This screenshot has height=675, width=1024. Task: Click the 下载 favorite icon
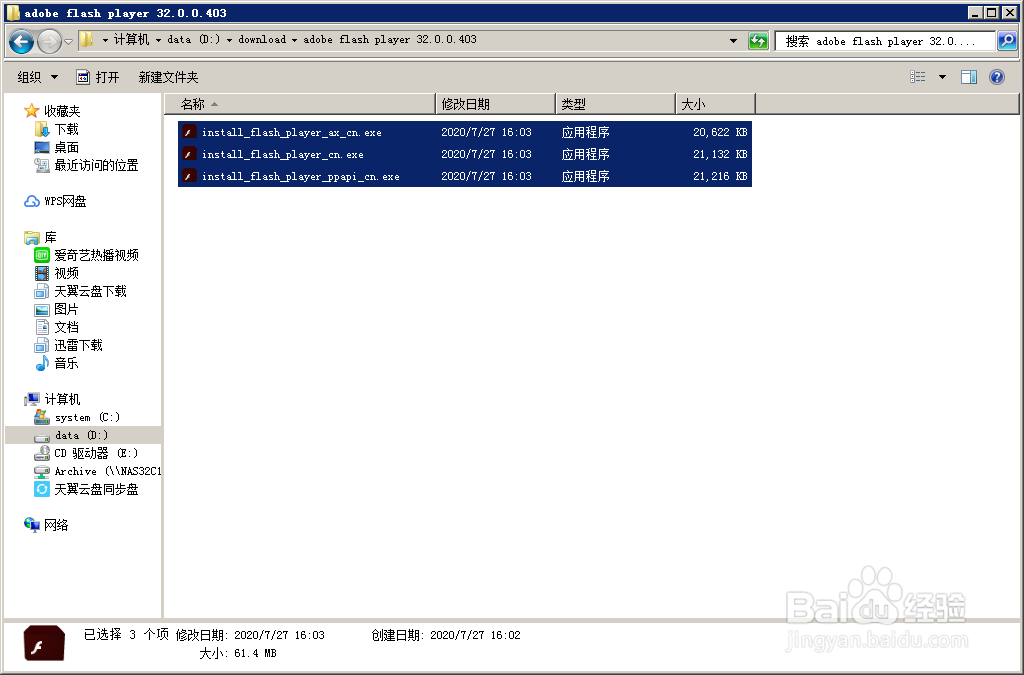pyautogui.click(x=42, y=128)
